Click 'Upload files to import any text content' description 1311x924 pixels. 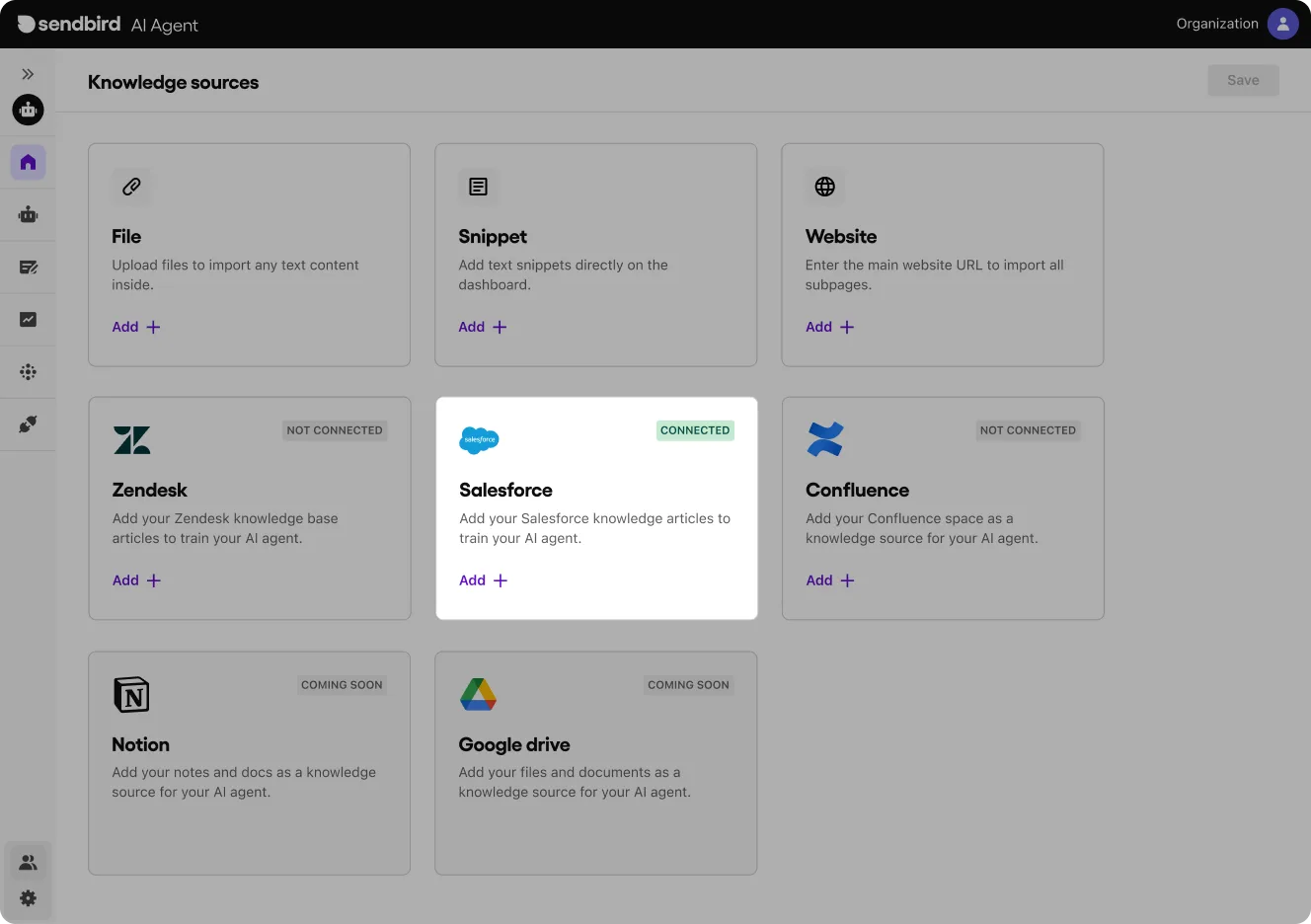point(235,274)
